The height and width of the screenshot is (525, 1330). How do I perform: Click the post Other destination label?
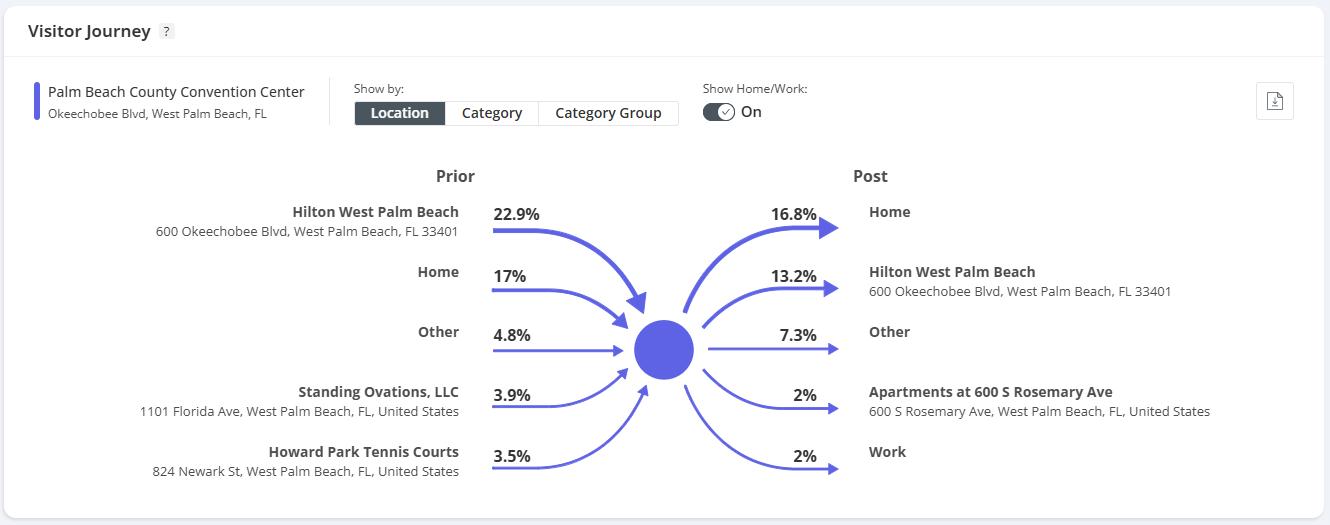pyautogui.click(x=889, y=332)
